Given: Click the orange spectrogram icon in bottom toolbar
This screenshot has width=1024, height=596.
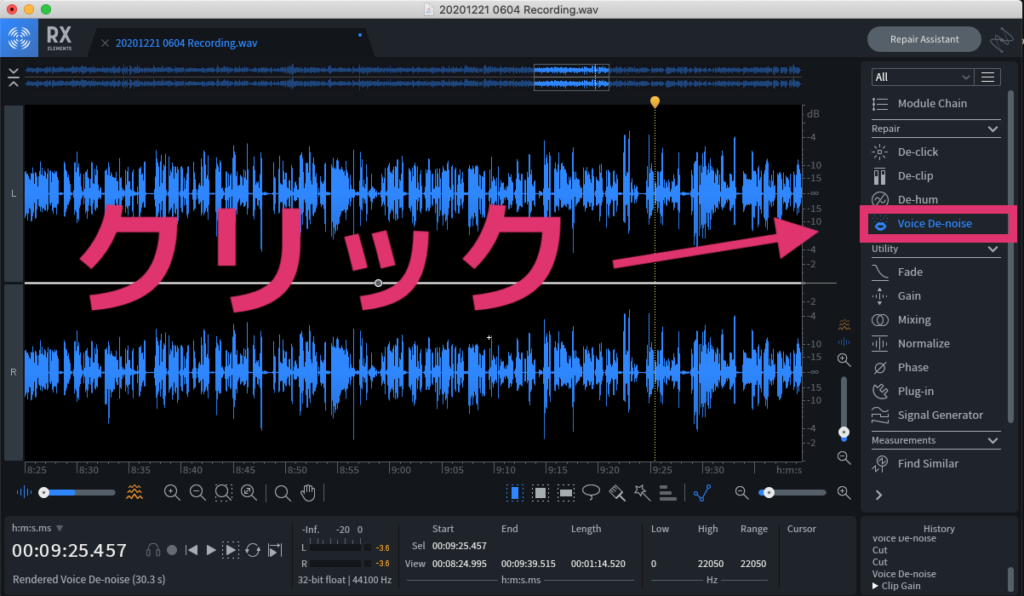Looking at the screenshot, I should 135,492.
